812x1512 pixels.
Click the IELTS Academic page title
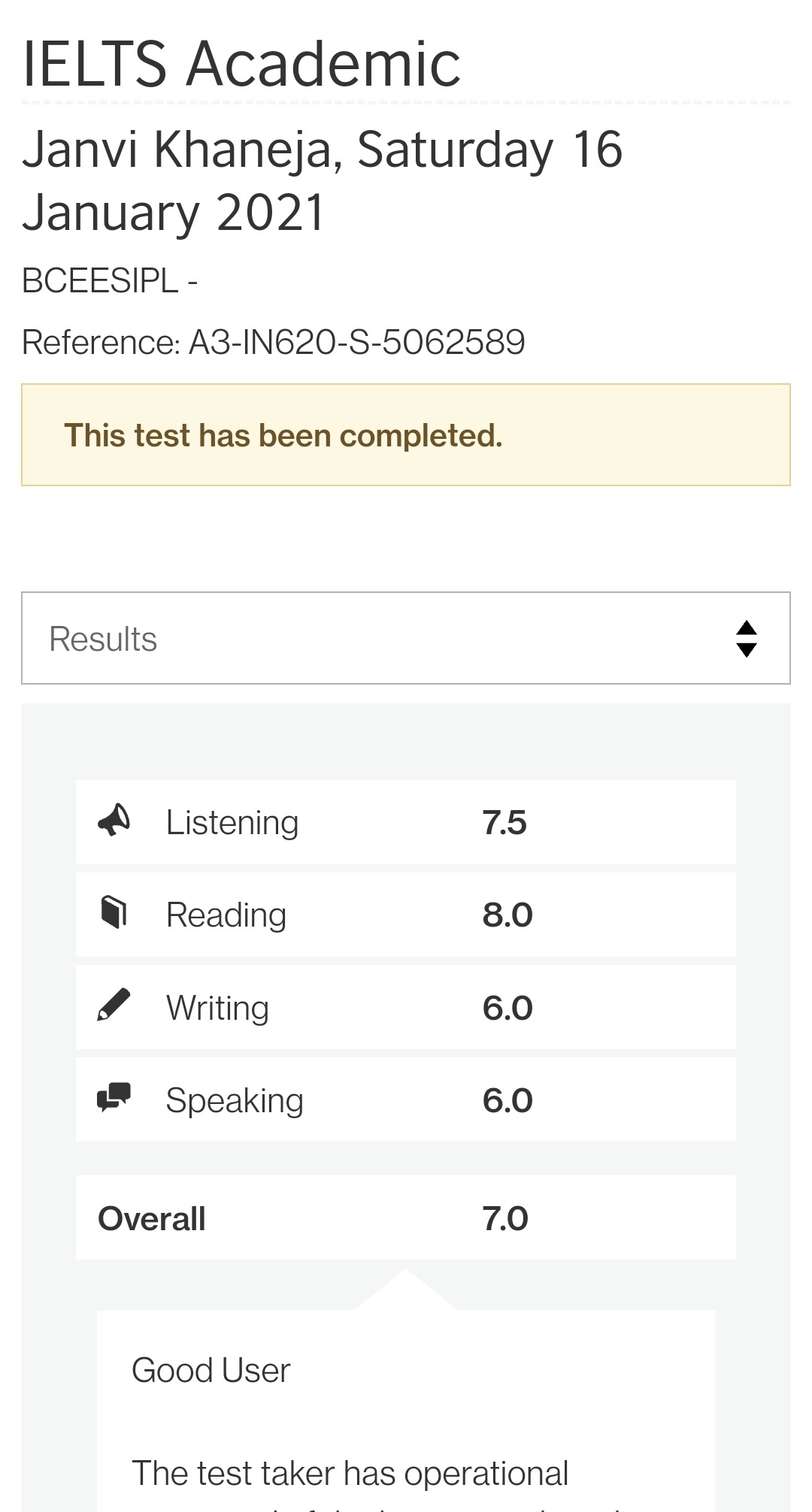[241, 65]
